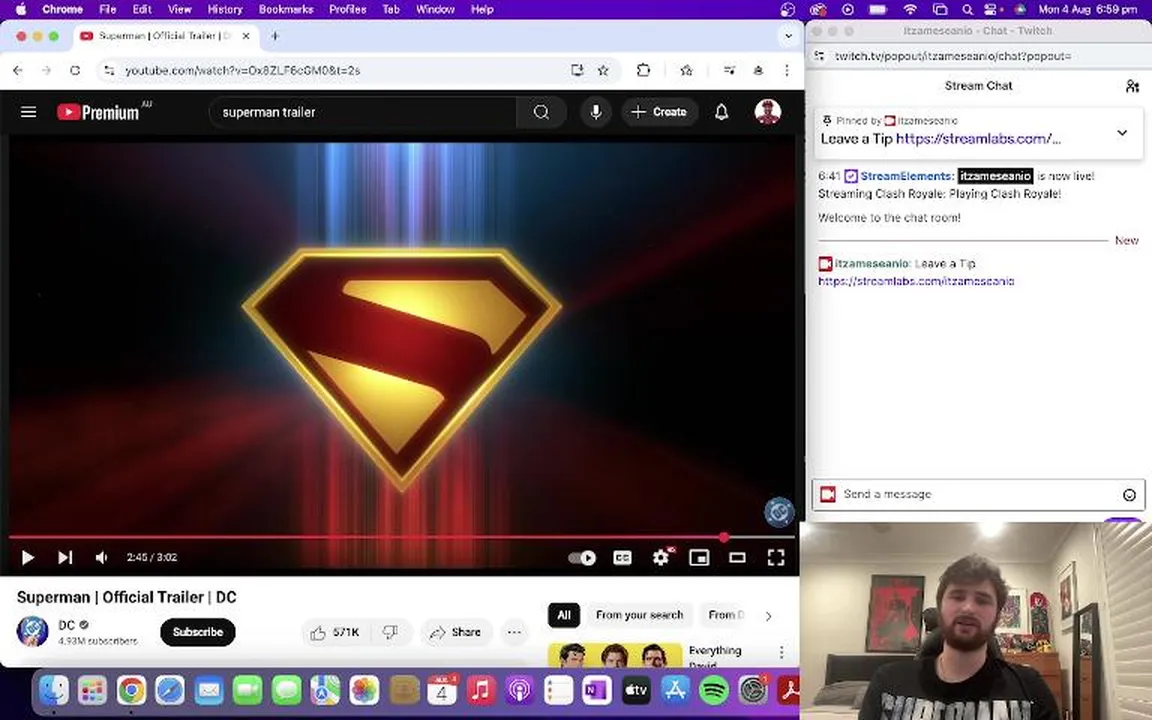This screenshot has width=1152, height=720.
Task: Select the All filter chip
Action: 564,616
